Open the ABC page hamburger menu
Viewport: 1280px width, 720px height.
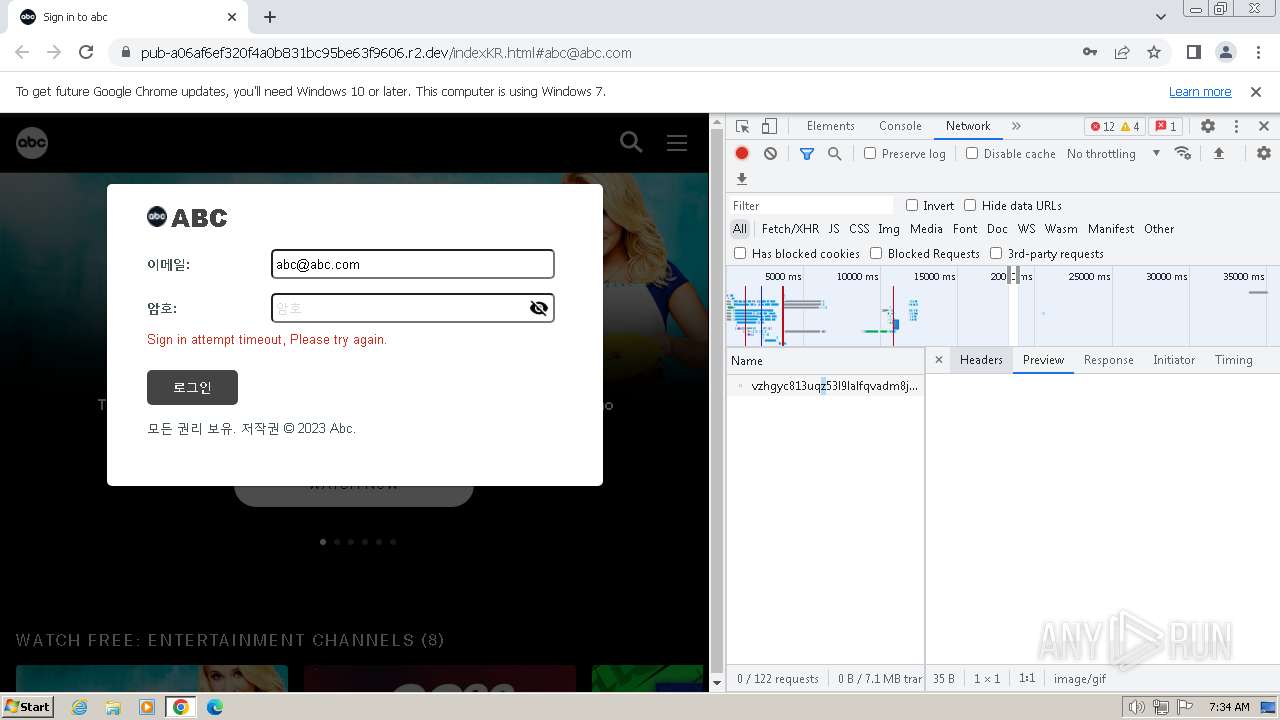coord(677,142)
